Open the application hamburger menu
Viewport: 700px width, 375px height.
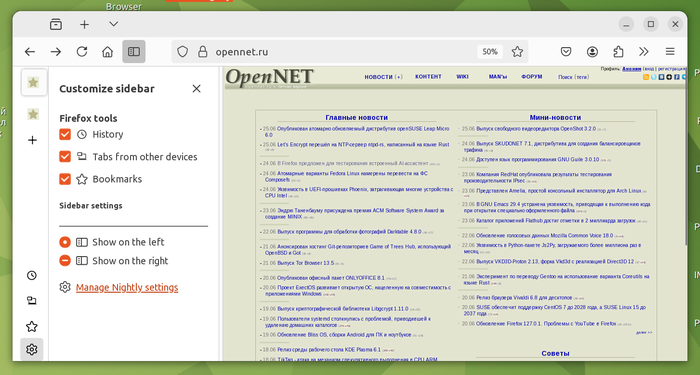670,52
